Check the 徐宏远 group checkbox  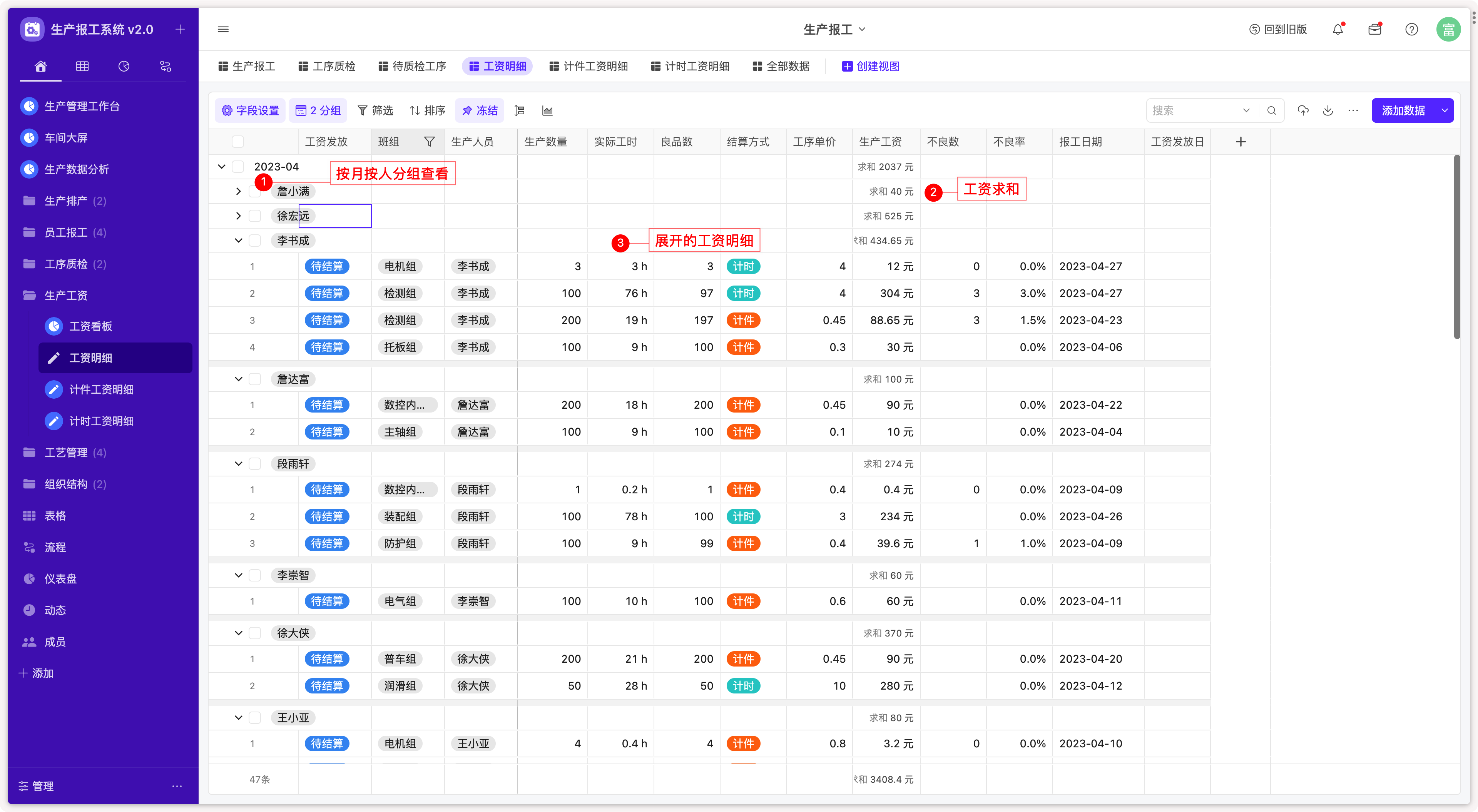coord(255,216)
